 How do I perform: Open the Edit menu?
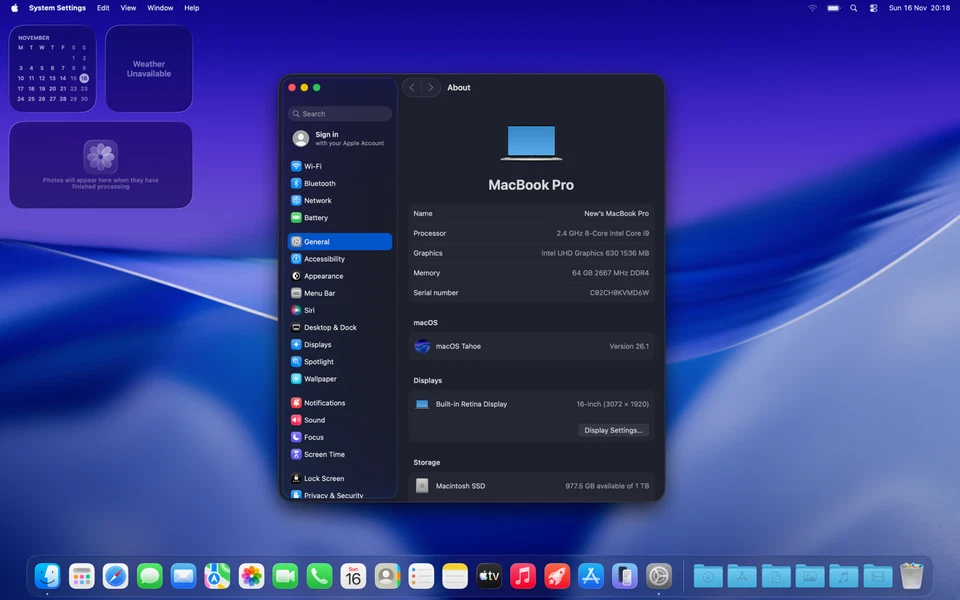coord(103,8)
